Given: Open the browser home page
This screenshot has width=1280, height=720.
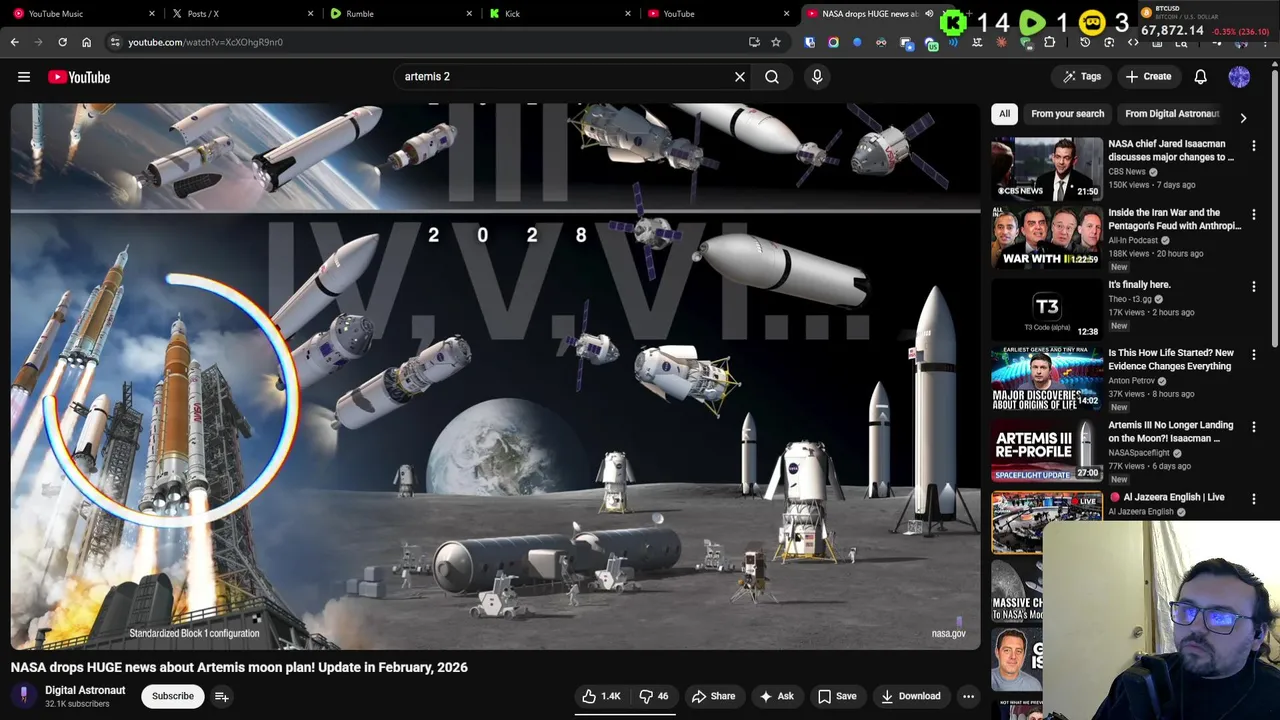Looking at the screenshot, I should click(86, 42).
